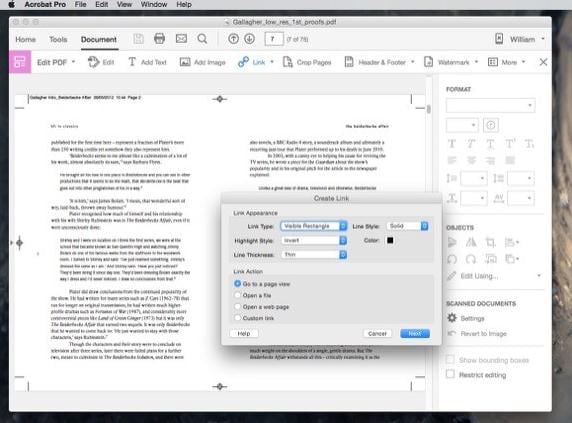Image resolution: width=572 pixels, height=423 pixels.
Task: Go to next page with down arrow
Action: [x=250, y=39]
